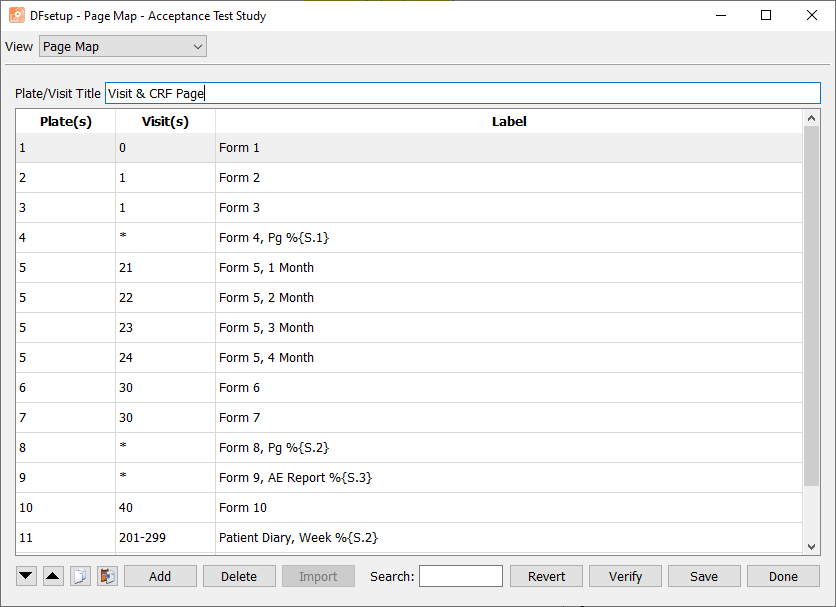Click the Done button
Image resolution: width=836 pixels, height=607 pixels.
click(x=783, y=576)
